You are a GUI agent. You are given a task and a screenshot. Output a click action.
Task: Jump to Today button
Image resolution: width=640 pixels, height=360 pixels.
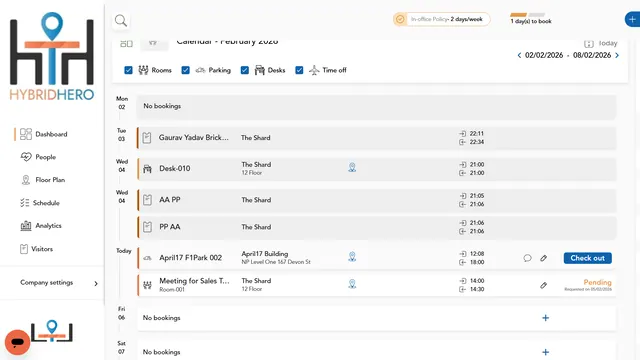point(601,43)
